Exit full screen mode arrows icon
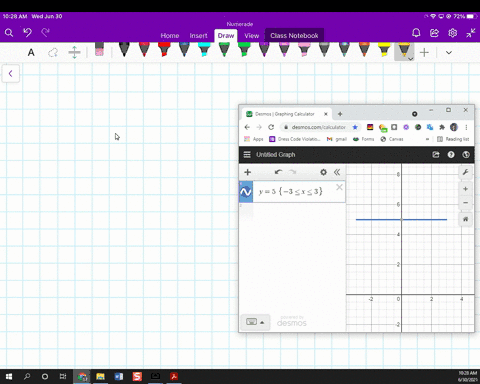This screenshot has width=480, height=384. 471,33
